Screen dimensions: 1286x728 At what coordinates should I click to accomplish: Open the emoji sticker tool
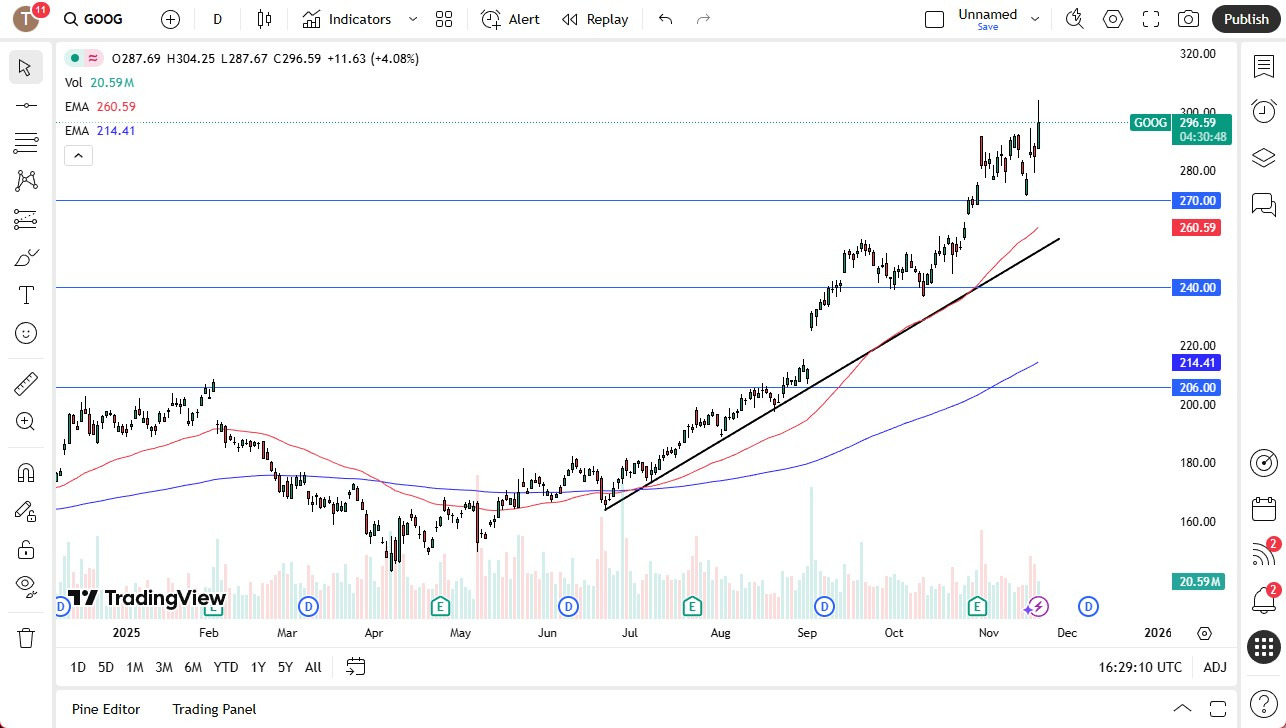point(26,333)
